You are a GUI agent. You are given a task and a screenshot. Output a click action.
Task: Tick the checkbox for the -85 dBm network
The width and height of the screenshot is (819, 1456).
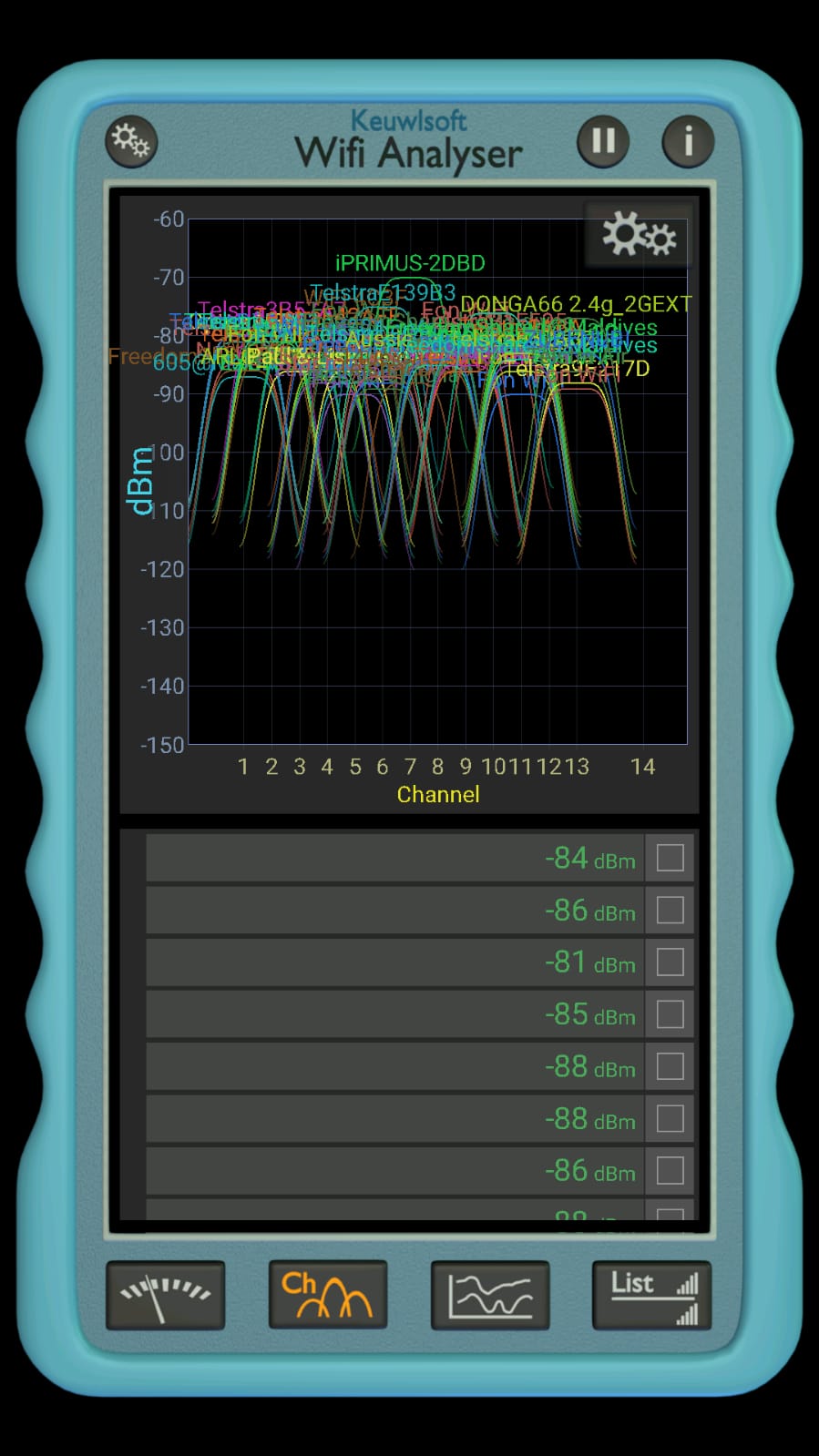(670, 1013)
